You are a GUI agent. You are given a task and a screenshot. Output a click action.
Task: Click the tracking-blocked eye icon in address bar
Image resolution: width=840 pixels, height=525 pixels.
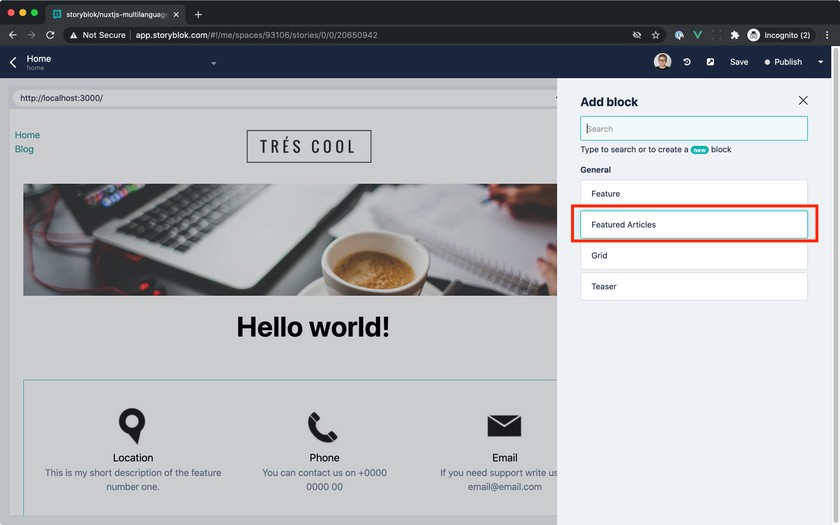click(637, 35)
